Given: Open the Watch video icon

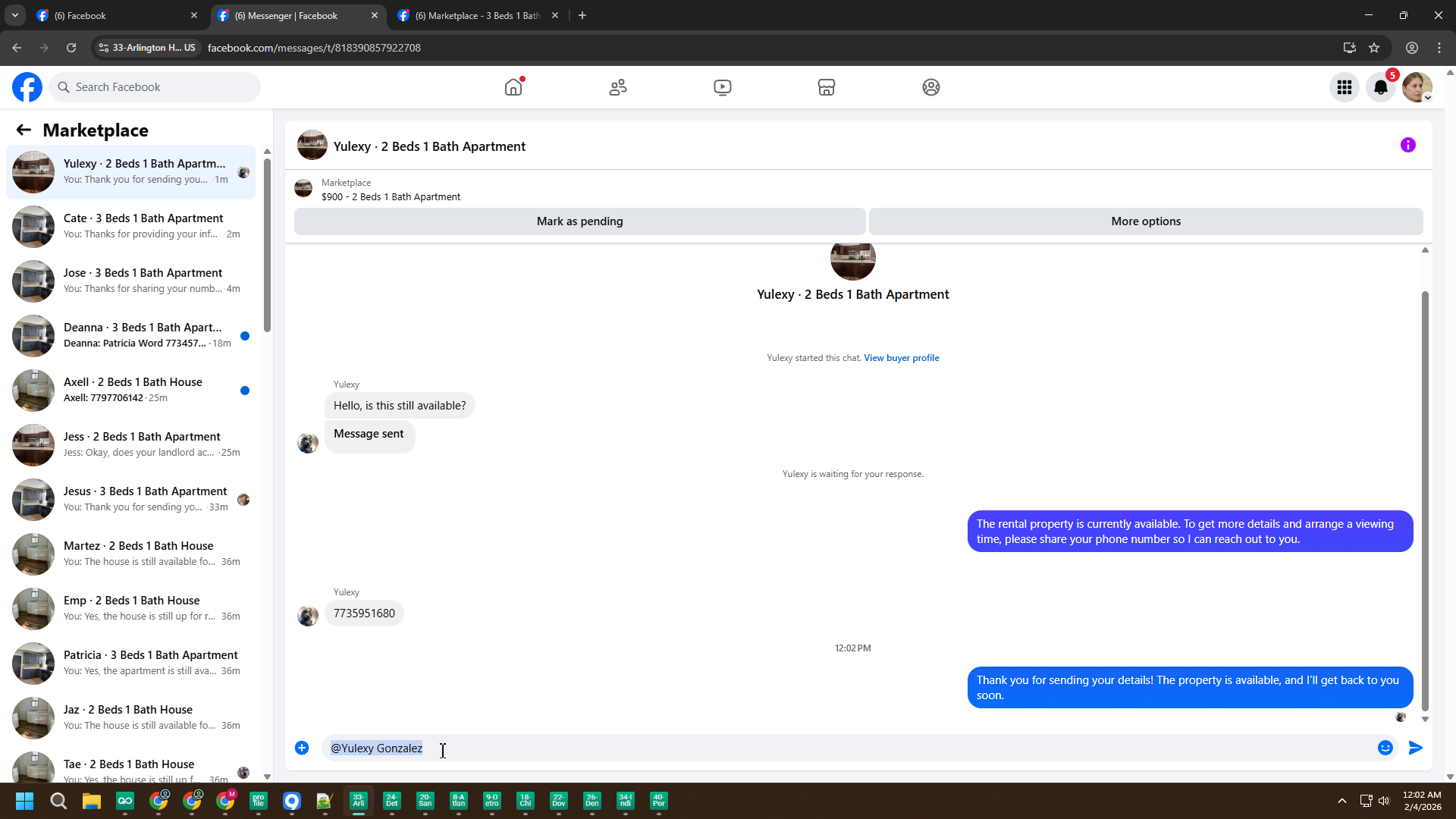Looking at the screenshot, I should click(722, 87).
